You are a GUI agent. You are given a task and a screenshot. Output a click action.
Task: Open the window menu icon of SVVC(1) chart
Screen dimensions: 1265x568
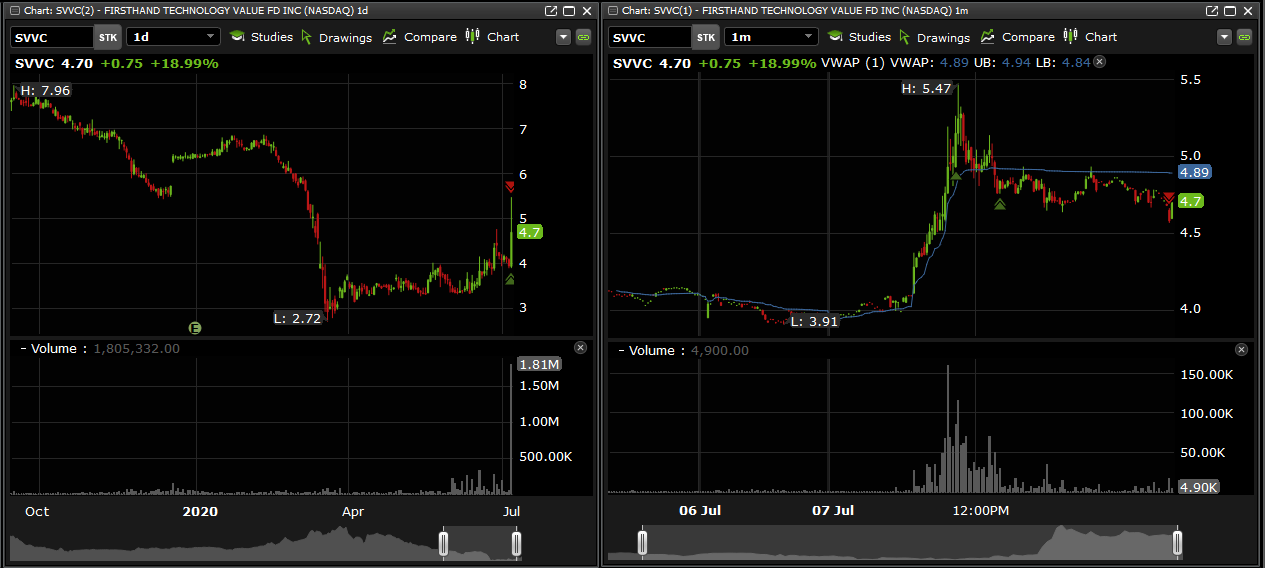click(x=612, y=10)
